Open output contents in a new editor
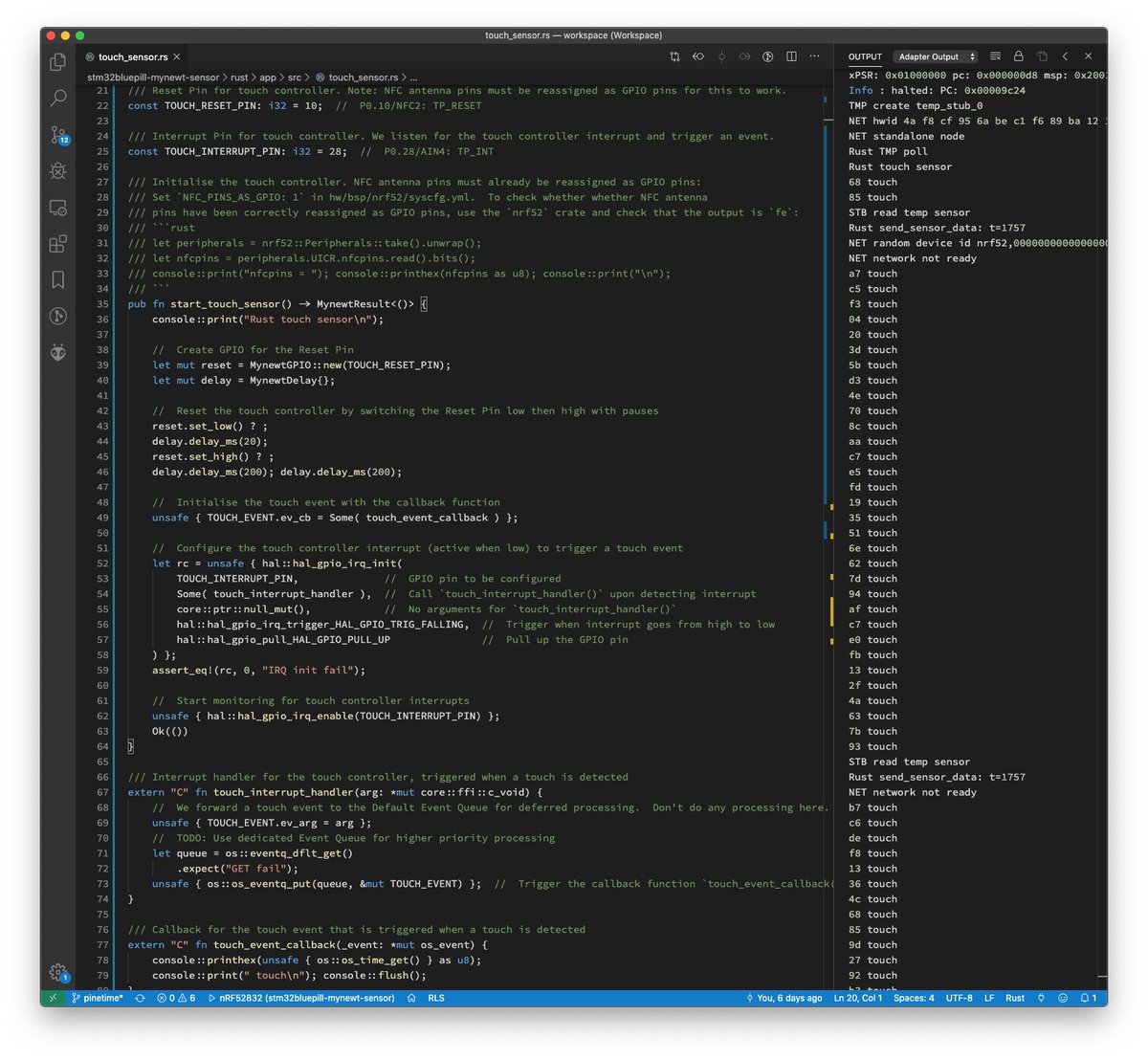Image resolution: width=1148 pixels, height=1060 pixels. (1042, 56)
